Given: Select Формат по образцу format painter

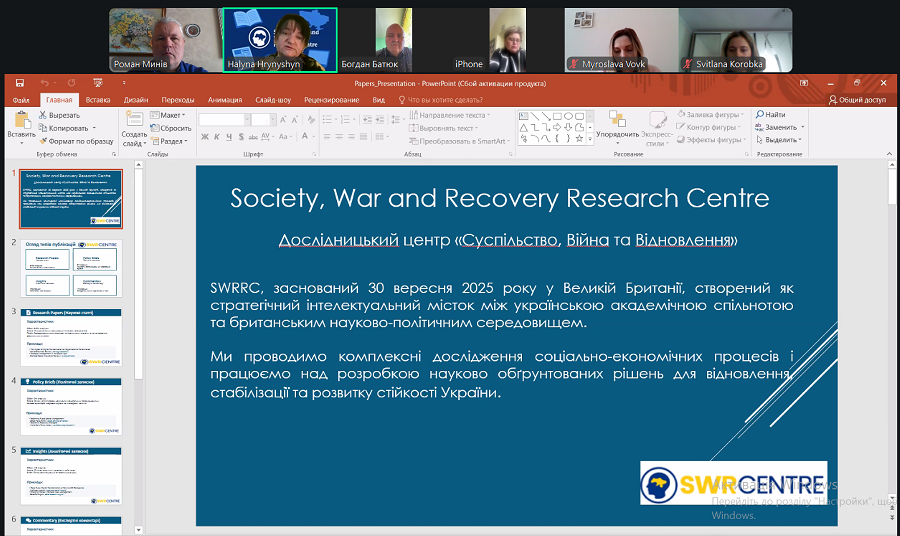Looking at the screenshot, I should click(x=75, y=141).
